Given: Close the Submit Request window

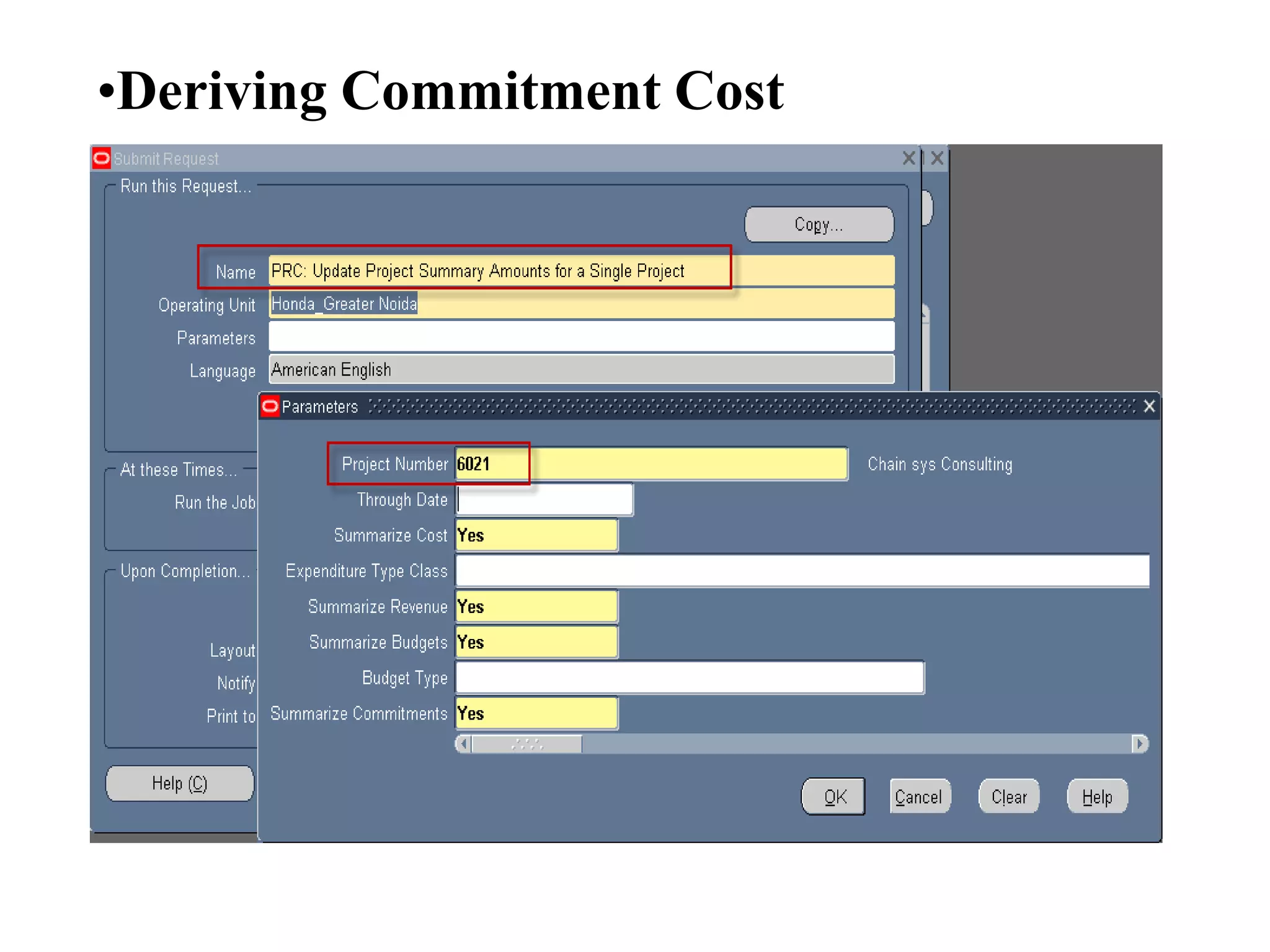Looking at the screenshot, I should (x=908, y=158).
